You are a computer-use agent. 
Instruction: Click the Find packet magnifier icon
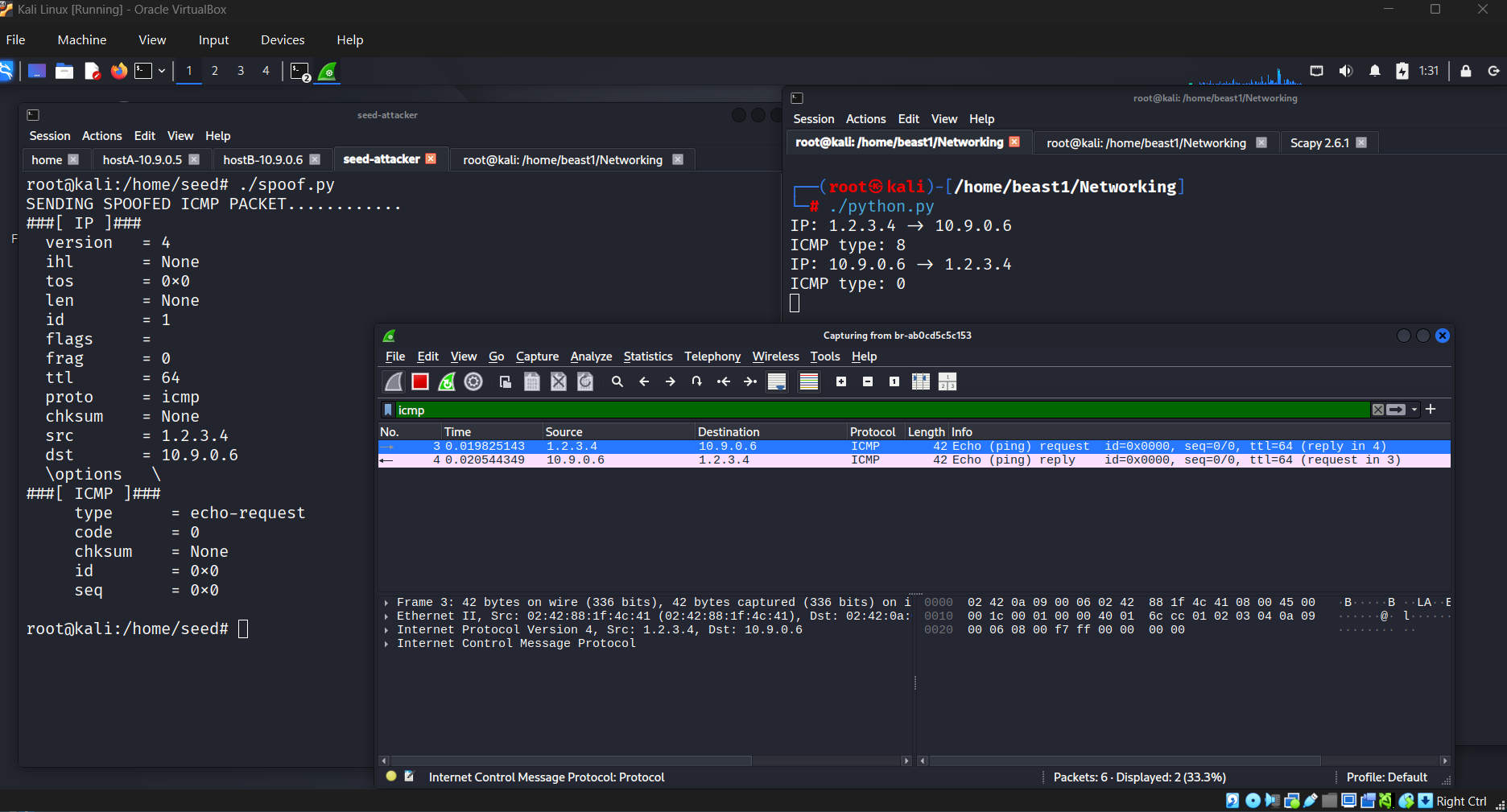click(x=617, y=381)
